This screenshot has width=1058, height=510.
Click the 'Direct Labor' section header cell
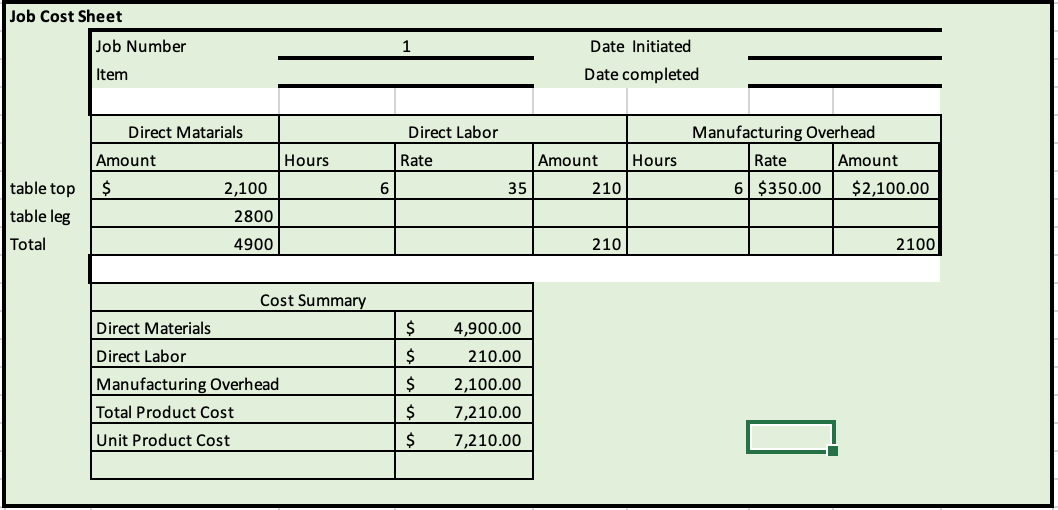pyautogui.click(x=453, y=132)
